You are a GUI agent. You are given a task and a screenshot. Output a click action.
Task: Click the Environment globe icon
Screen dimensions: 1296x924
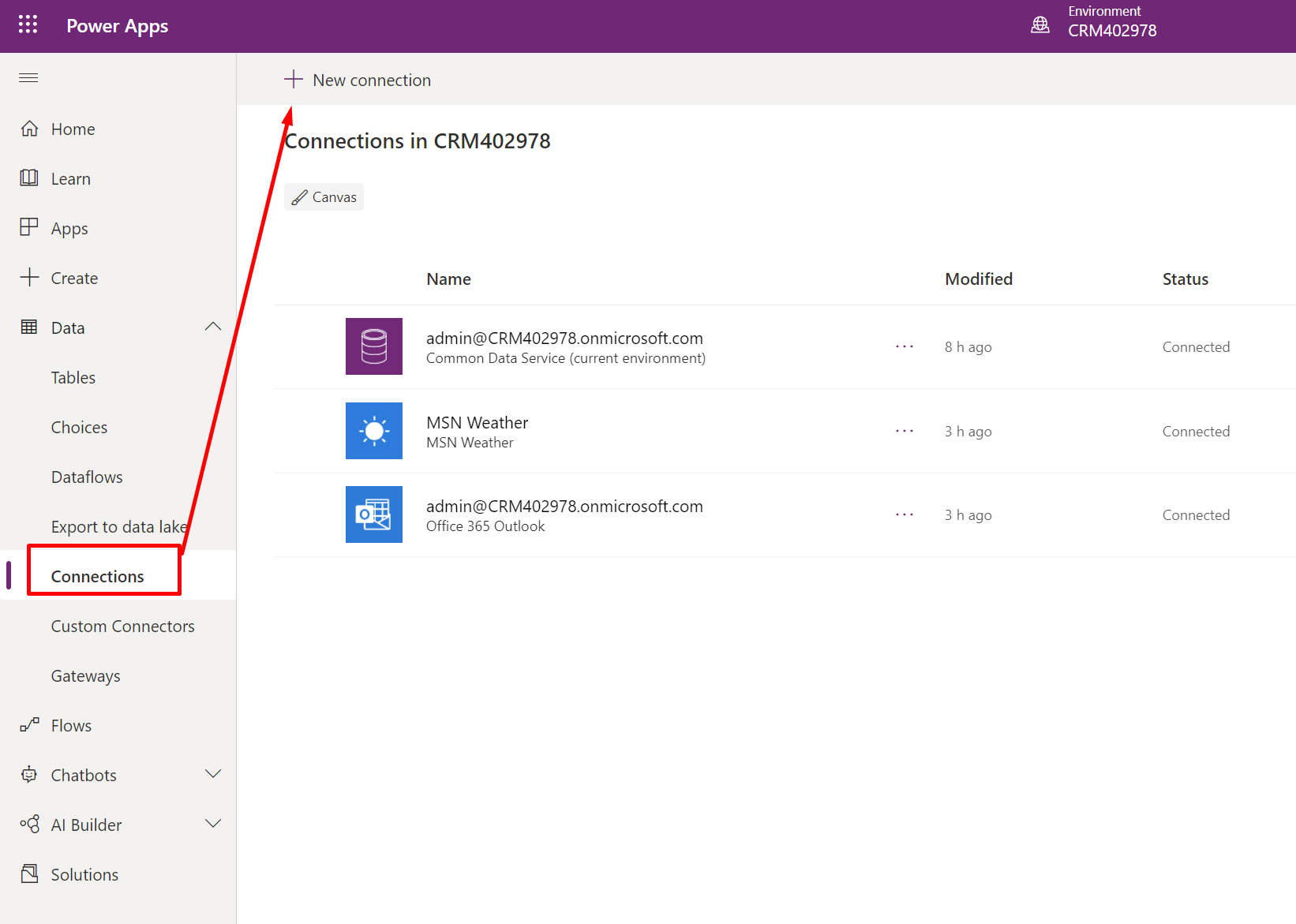(x=1040, y=24)
